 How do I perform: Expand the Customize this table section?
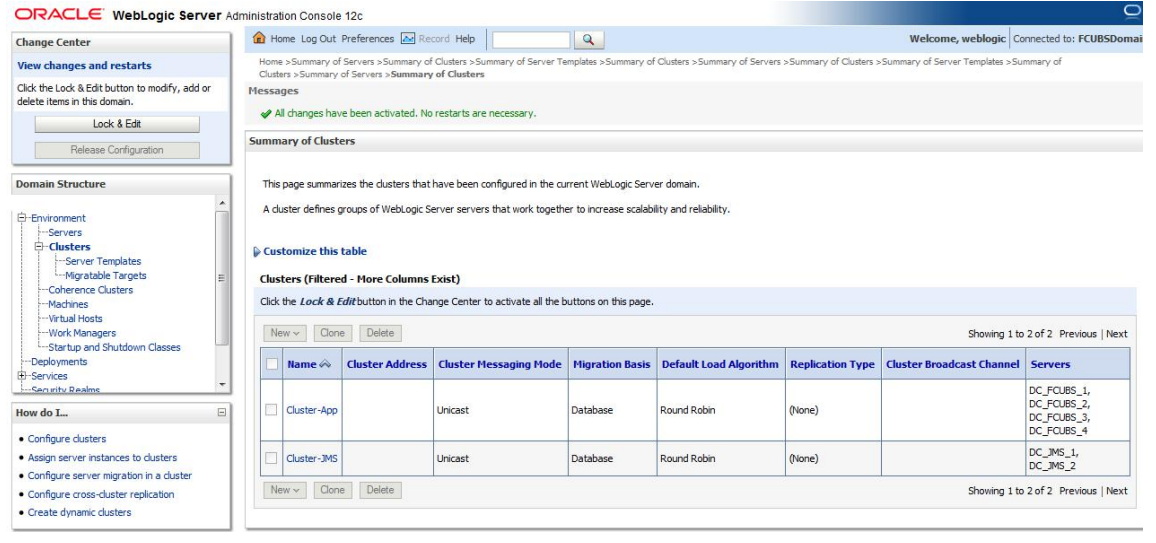pos(257,252)
